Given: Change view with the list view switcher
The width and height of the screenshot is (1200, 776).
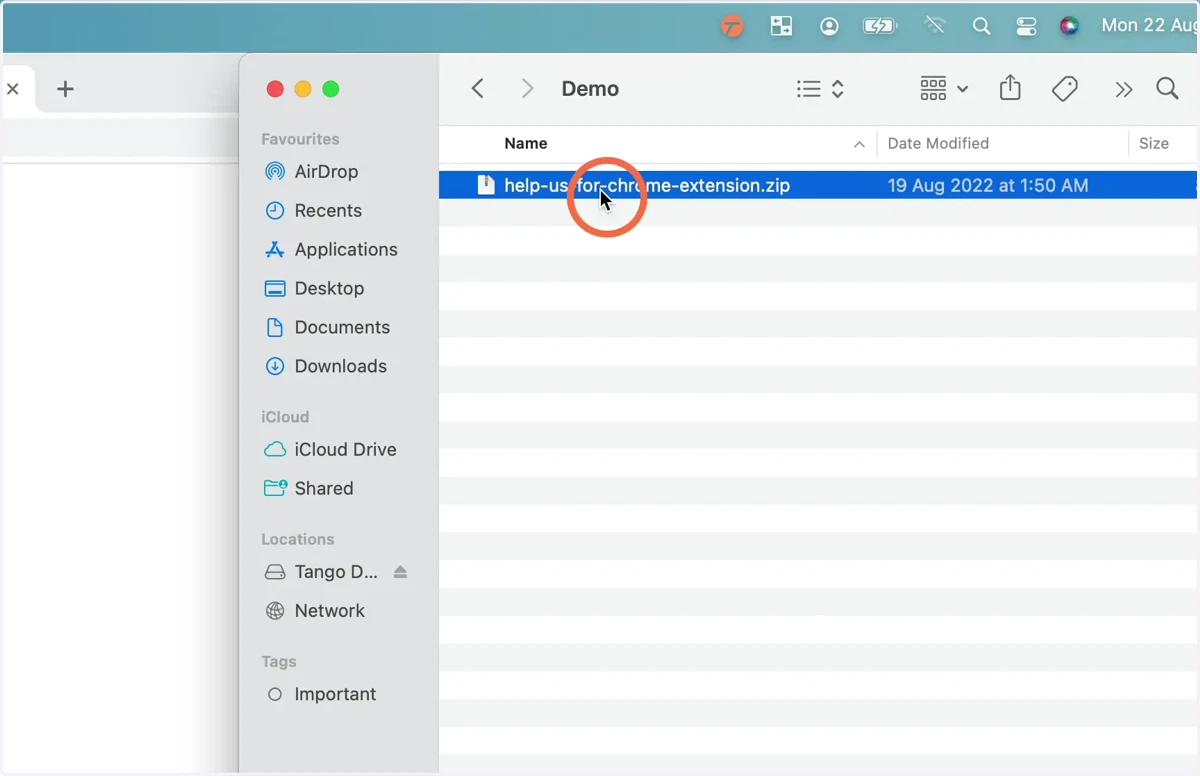Looking at the screenshot, I should coord(821,89).
